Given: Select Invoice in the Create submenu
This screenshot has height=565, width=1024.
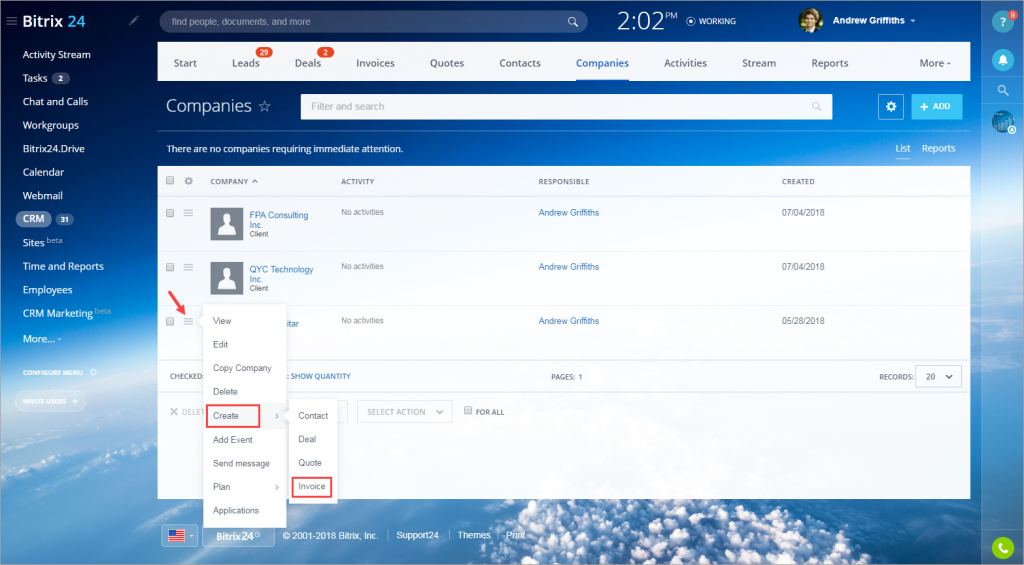Looking at the screenshot, I should (312, 487).
